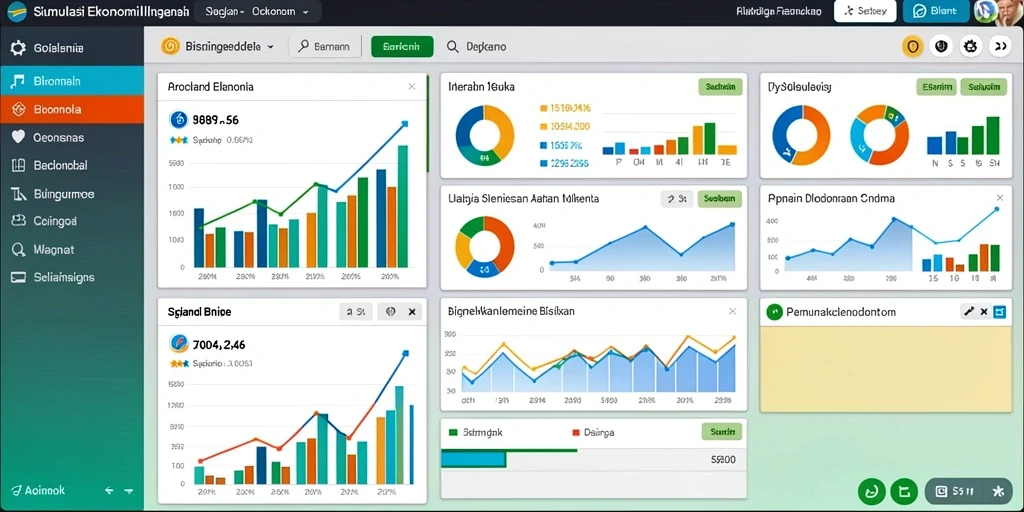Click the bug-shaped icon in top toolbar
The image size is (1024, 512).
[970, 46]
